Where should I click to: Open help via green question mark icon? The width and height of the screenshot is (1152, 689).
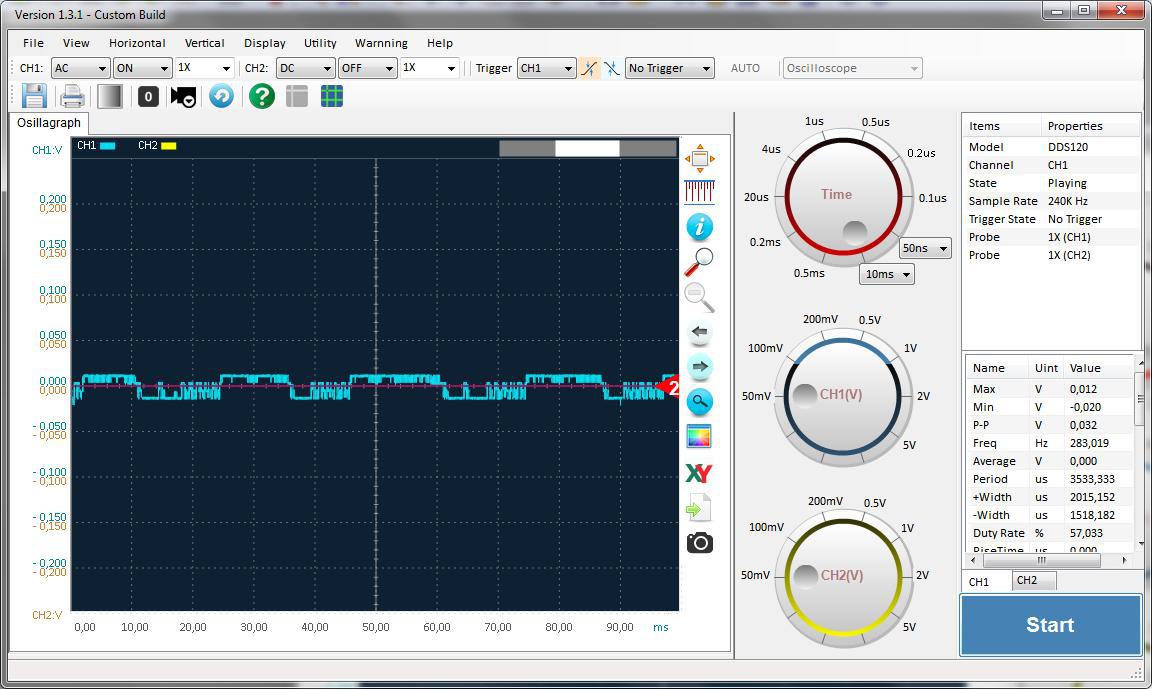(262, 96)
